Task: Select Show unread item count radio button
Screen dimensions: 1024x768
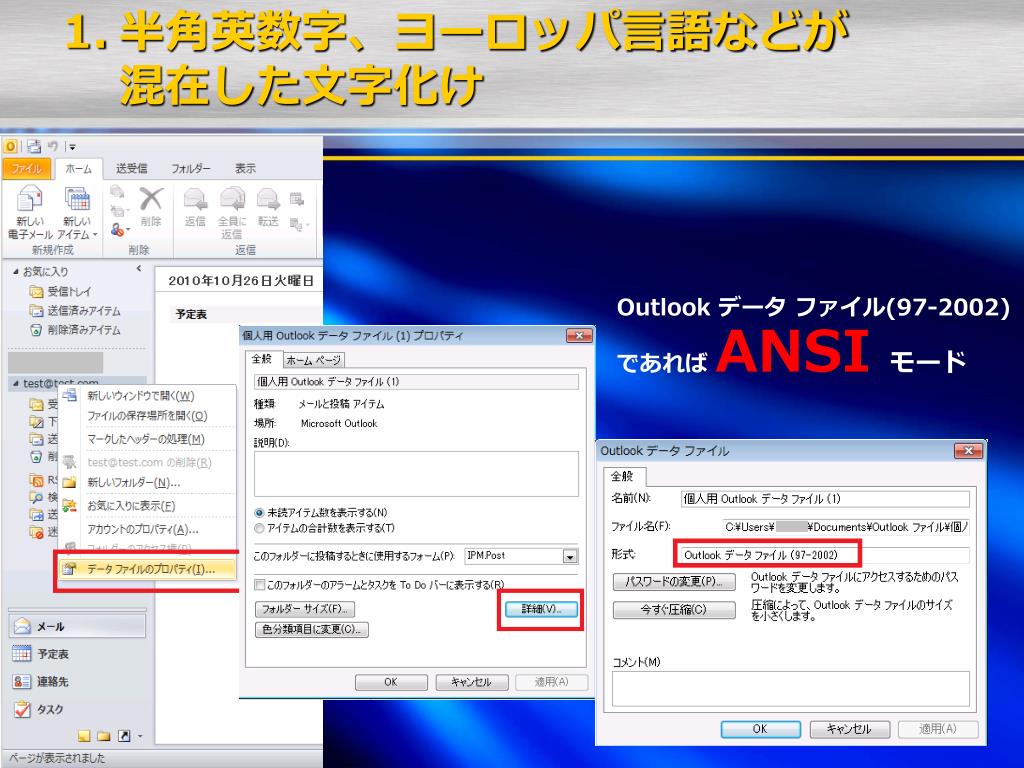Action: 259,513
